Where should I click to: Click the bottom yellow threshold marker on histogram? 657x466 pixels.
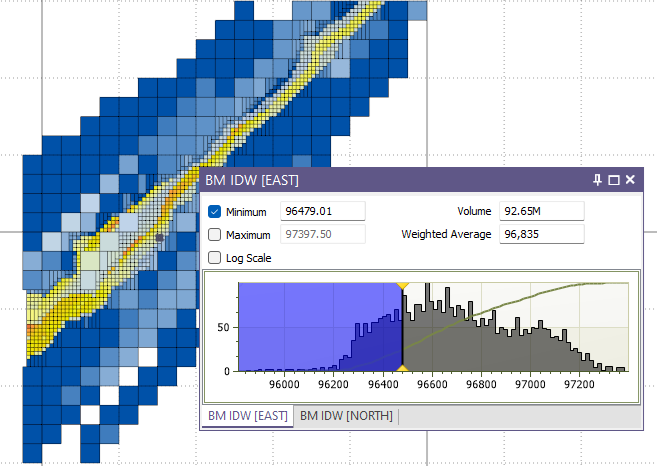(402, 368)
